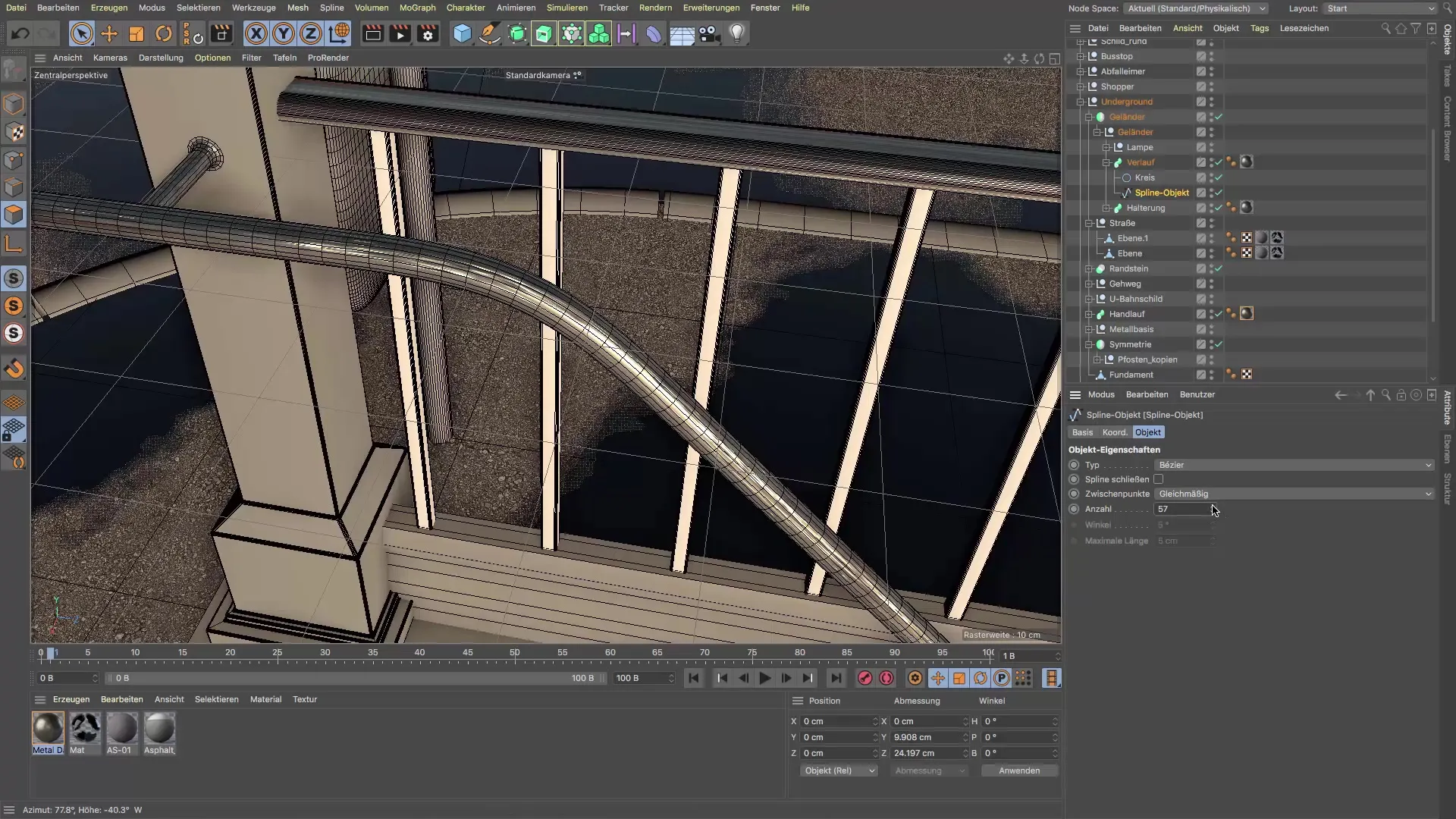Toggle autokeying red circle button

[886, 678]
